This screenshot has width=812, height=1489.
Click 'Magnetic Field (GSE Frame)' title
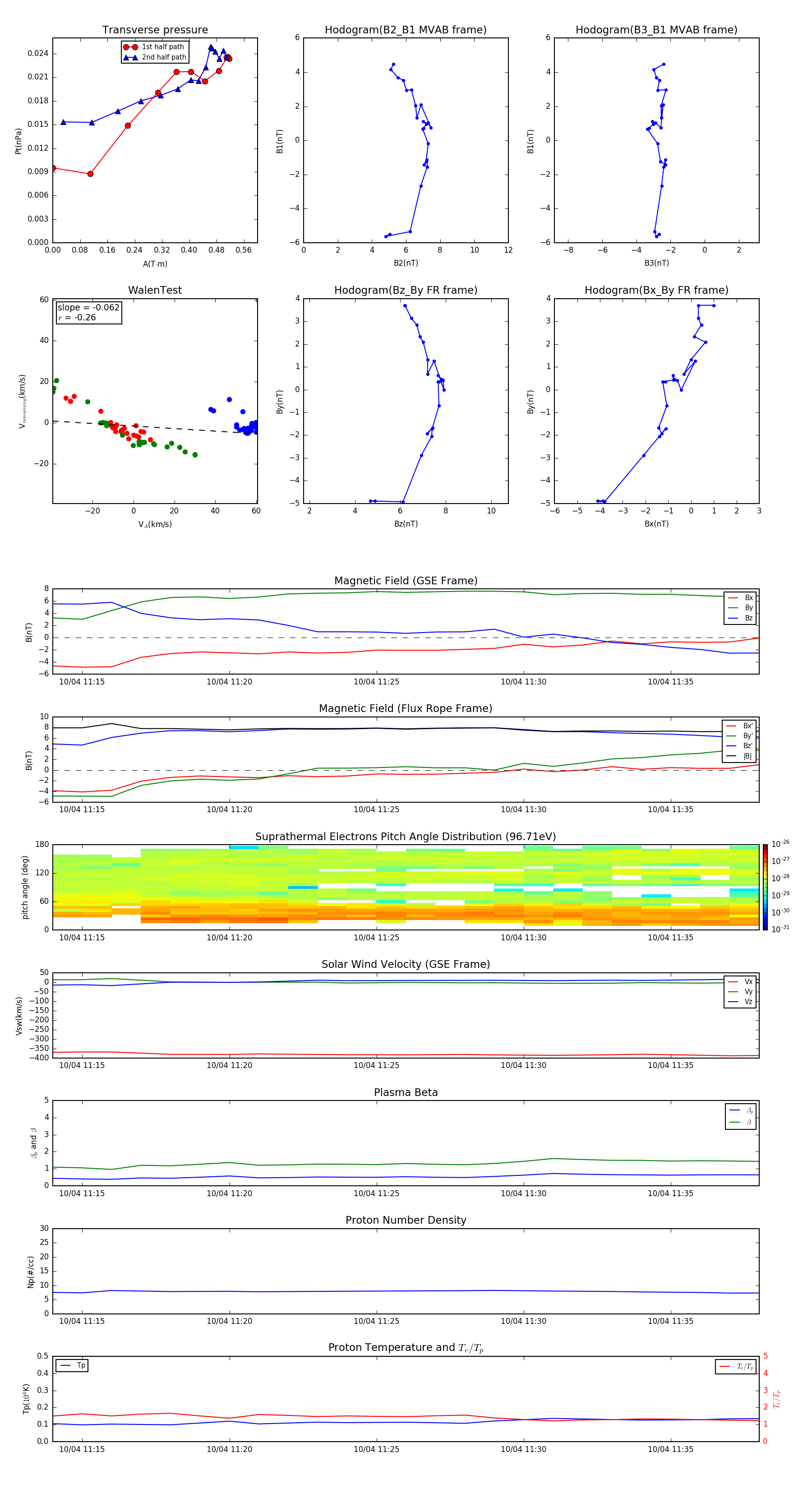[x=406, y=581]
